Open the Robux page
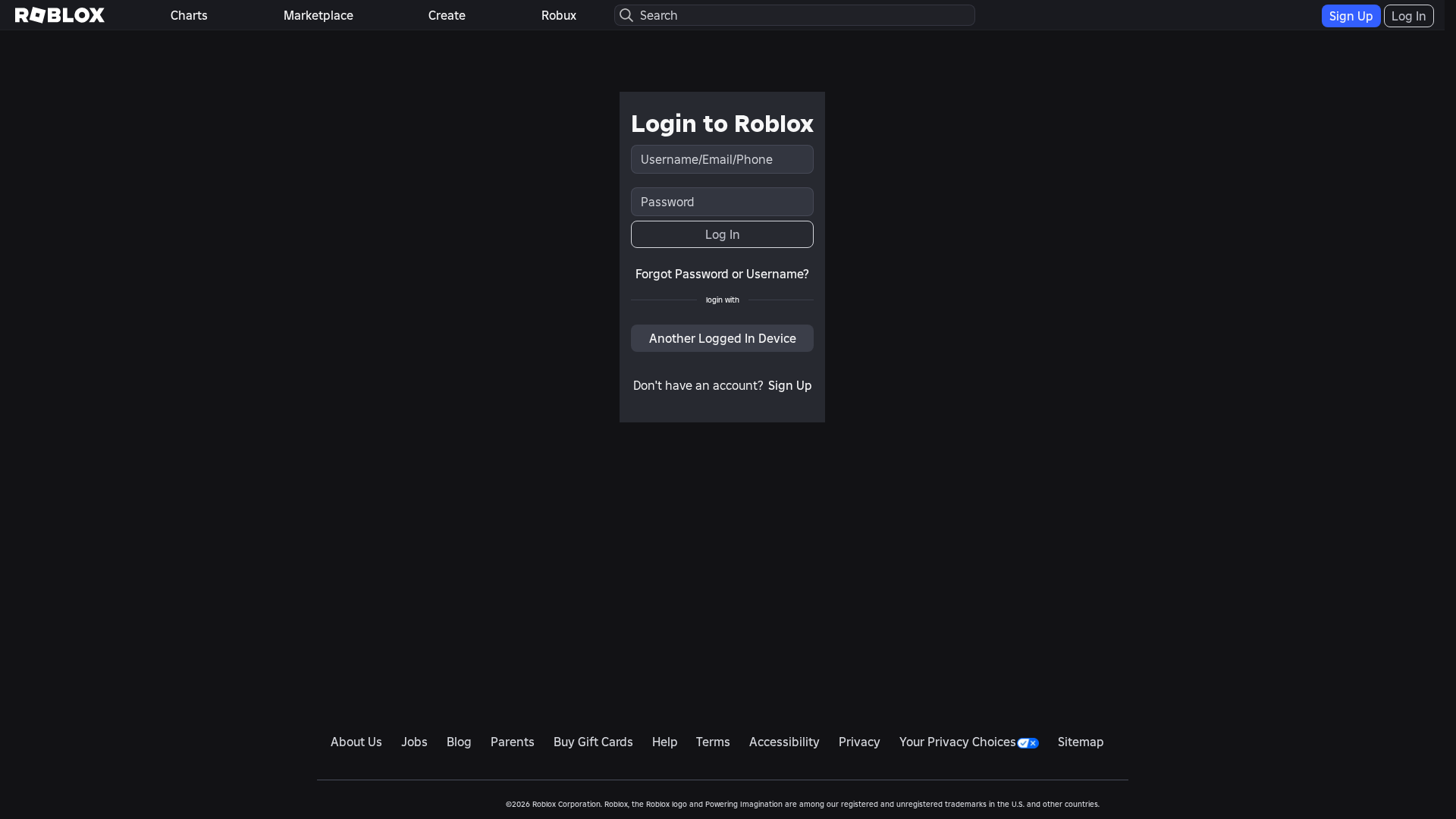Screen dimensions: 1456x819 tap(558, 15)
